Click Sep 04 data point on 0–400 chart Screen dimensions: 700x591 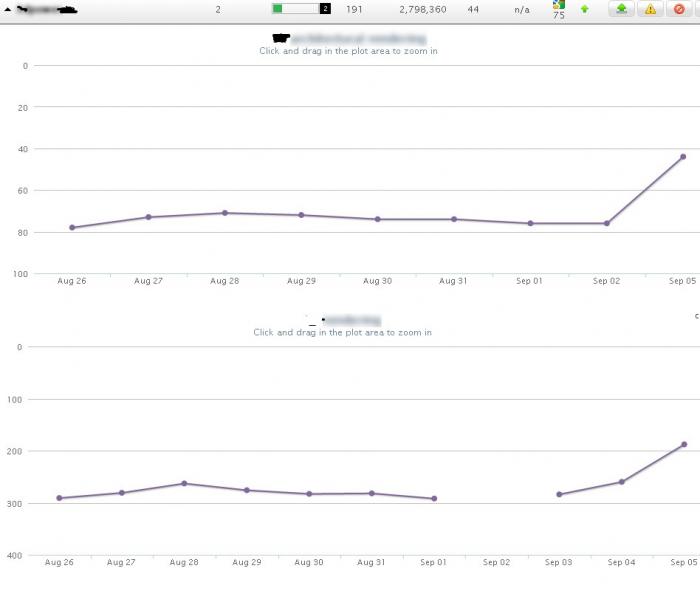tap(622, 482)
